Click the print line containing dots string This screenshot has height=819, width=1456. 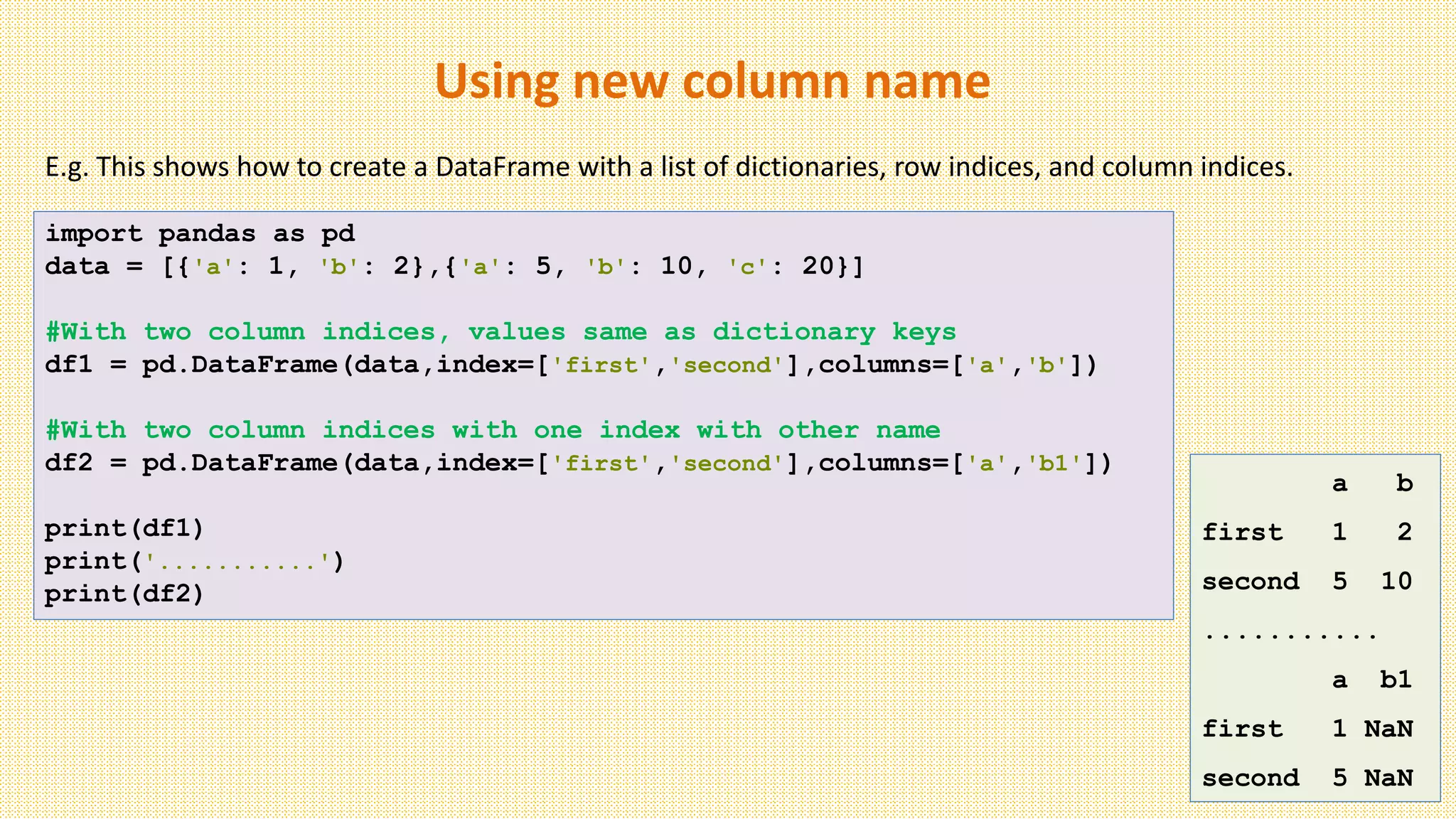click(194, 562)
